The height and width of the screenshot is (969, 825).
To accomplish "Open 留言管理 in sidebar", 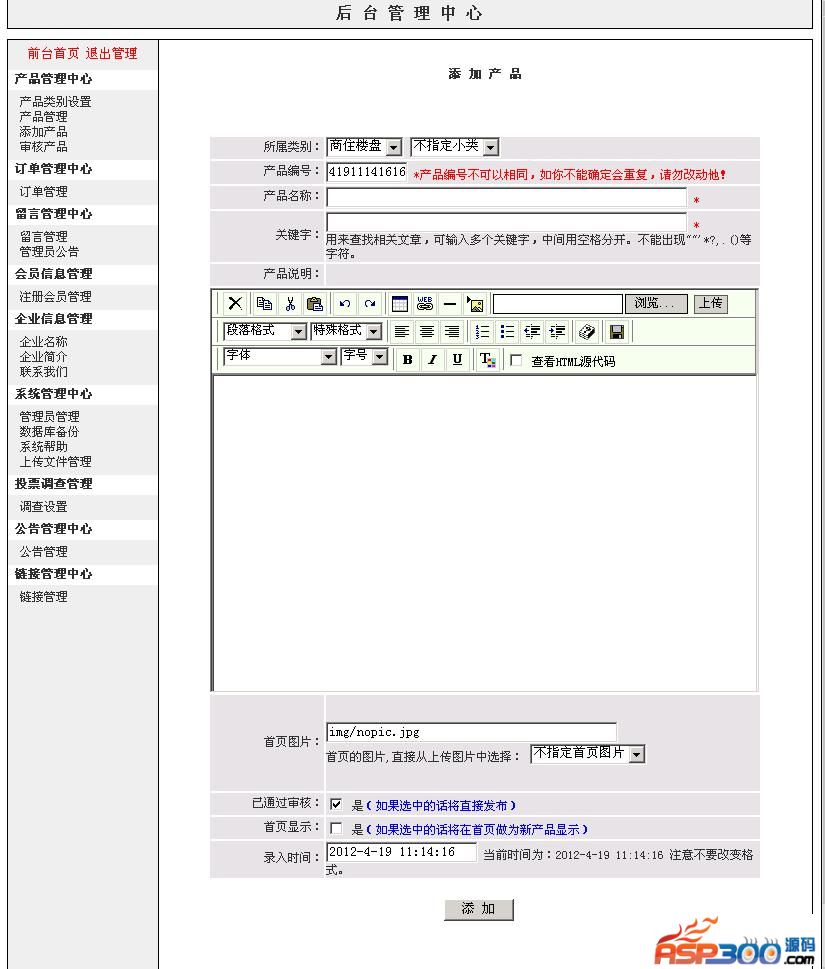I will tap(43, 236).
